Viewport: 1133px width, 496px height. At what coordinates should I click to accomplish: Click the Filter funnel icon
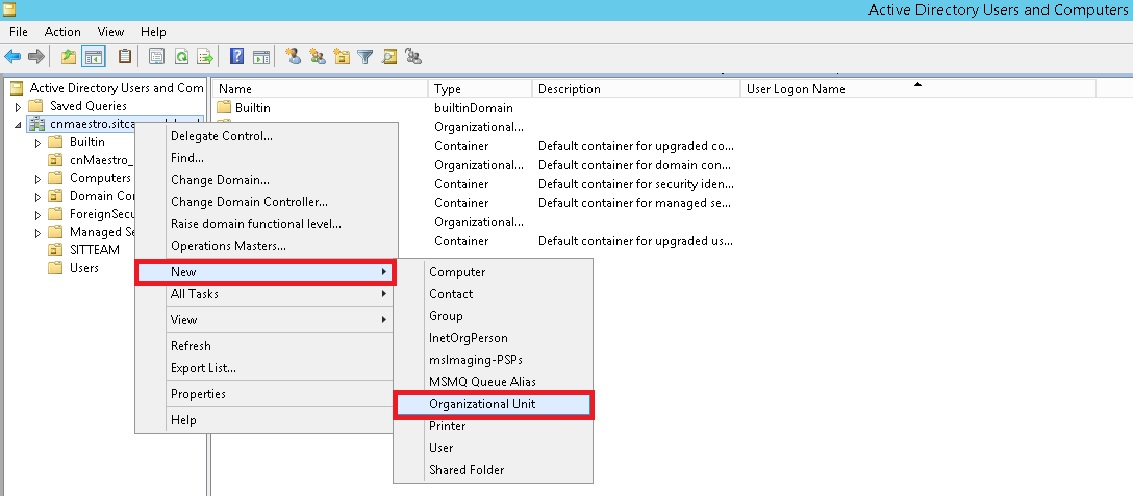pyautogui.click(x=366, y=57)
